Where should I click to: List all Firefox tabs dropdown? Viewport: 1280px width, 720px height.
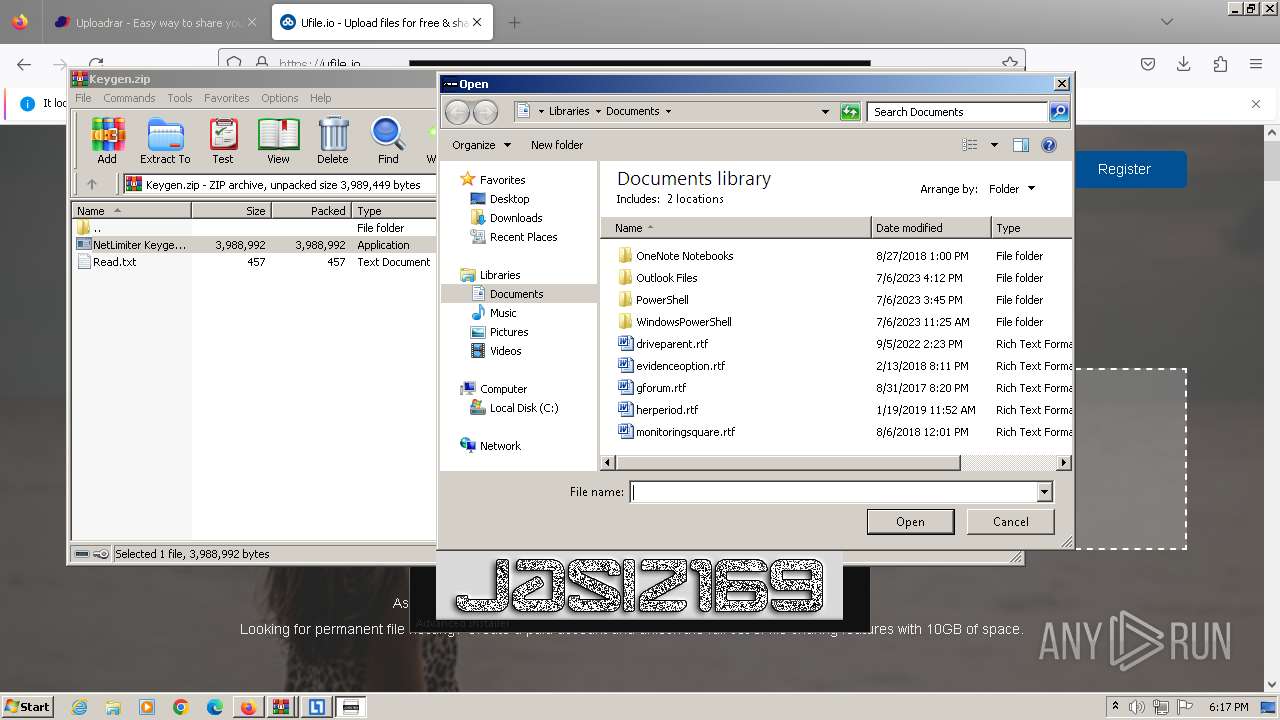pyautogui.click(x=1166, y=22)
